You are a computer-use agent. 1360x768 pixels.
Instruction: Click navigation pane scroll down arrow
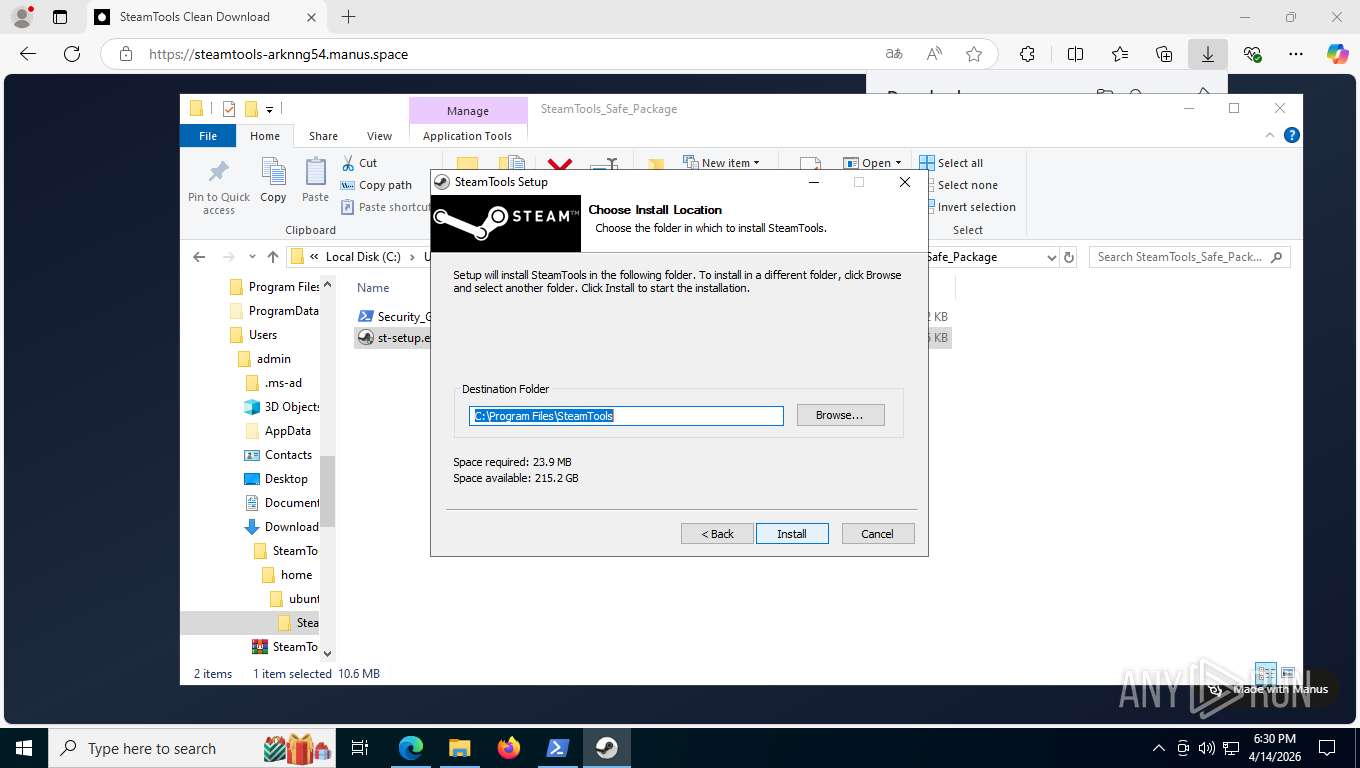tap(327, 654)
